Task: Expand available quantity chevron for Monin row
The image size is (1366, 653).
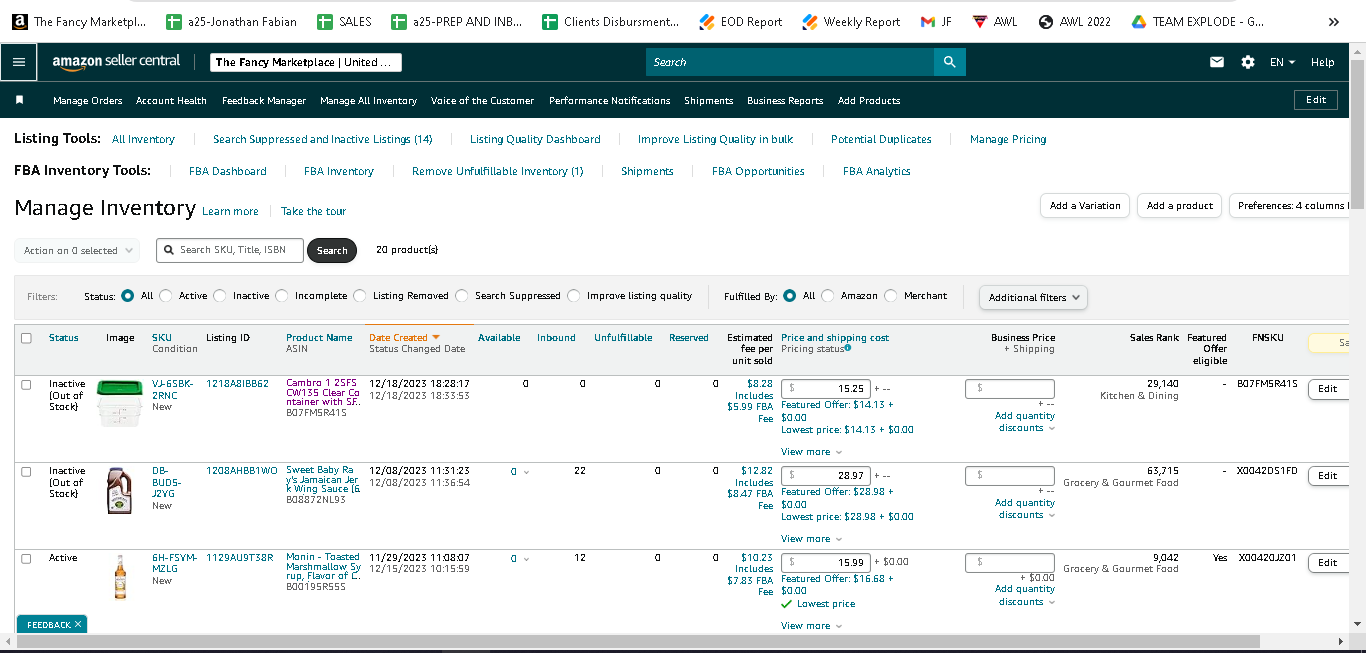Action: coord(527,559)
